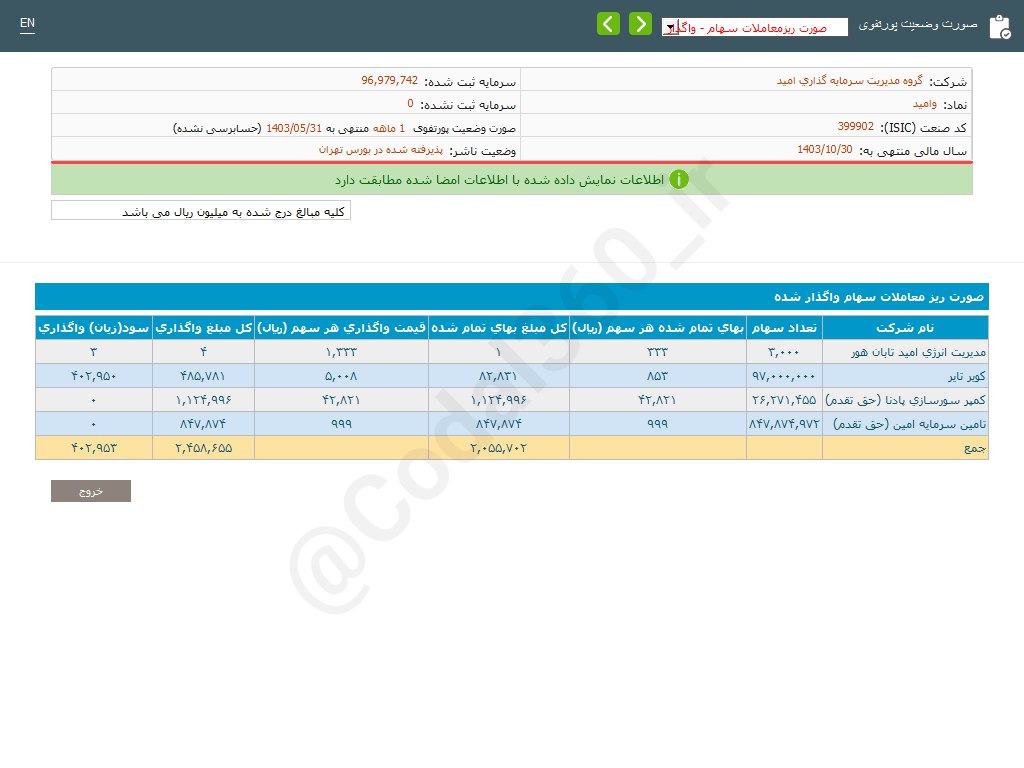
Task: Click the green info icon in notification bar
Action: click(x=679, y=180)
